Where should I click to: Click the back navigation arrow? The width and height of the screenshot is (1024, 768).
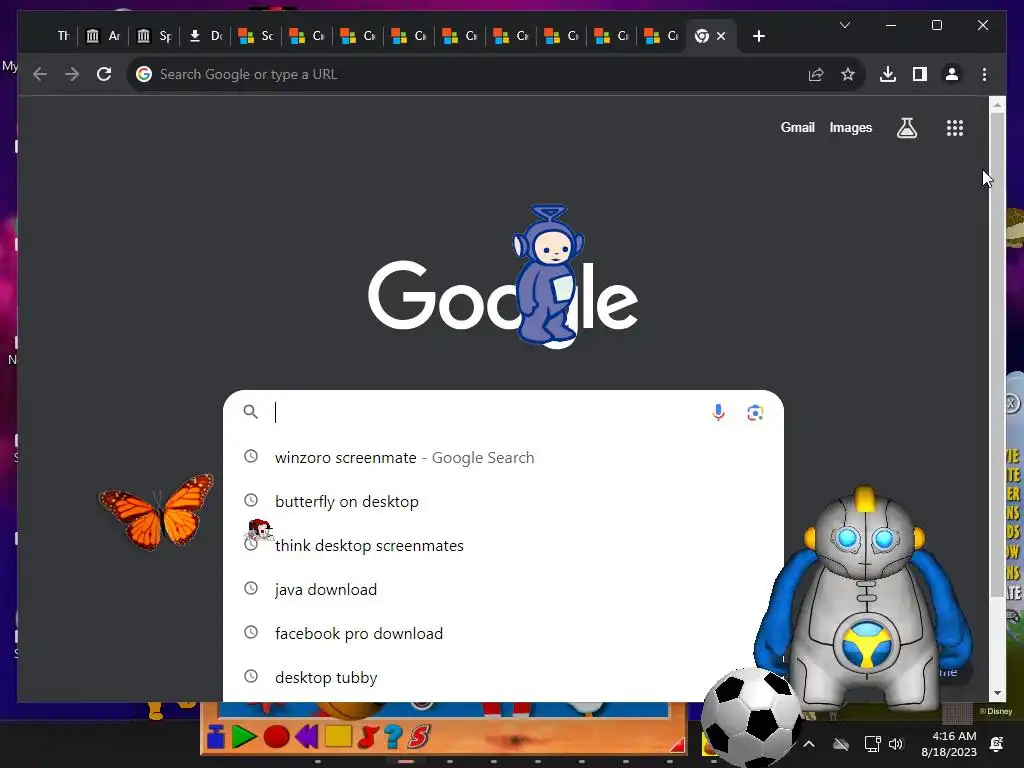[40, 74]
